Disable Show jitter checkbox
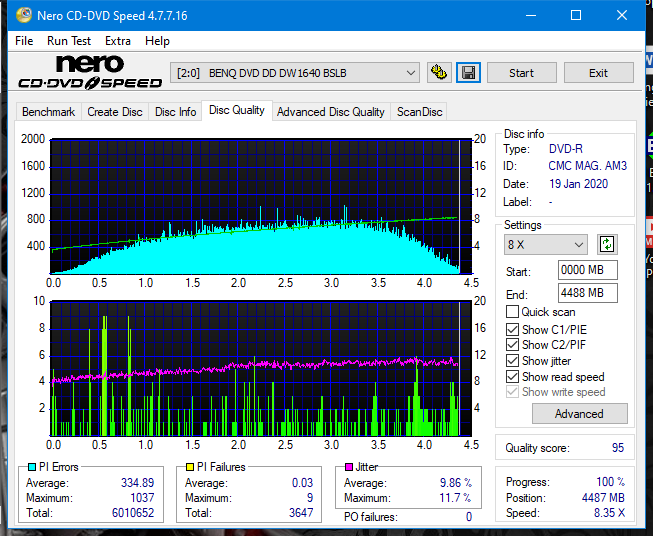Viewport: 653px width, 536px height. click(x=512, y=361)
